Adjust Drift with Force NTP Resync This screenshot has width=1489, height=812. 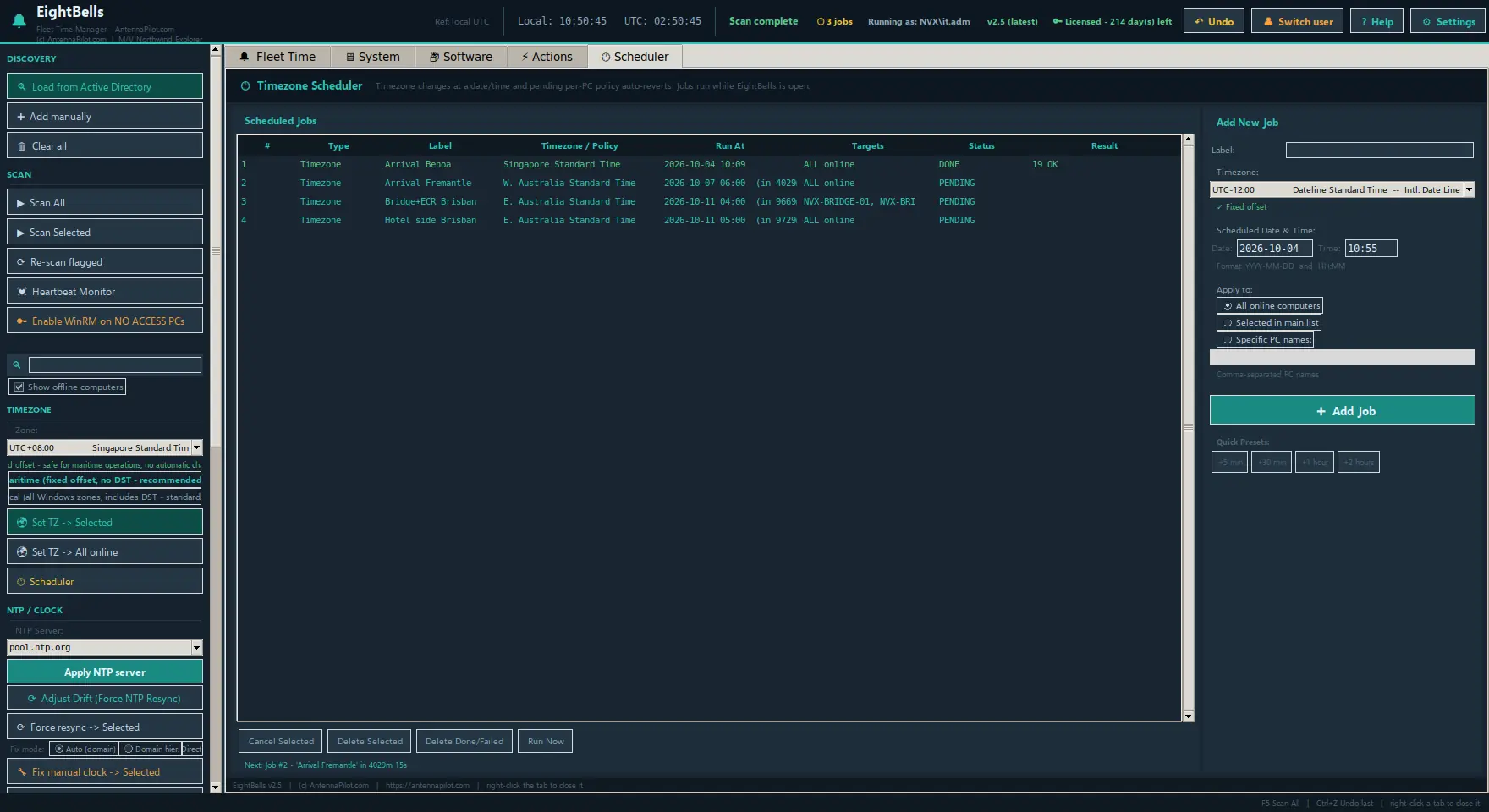point(105,698)
